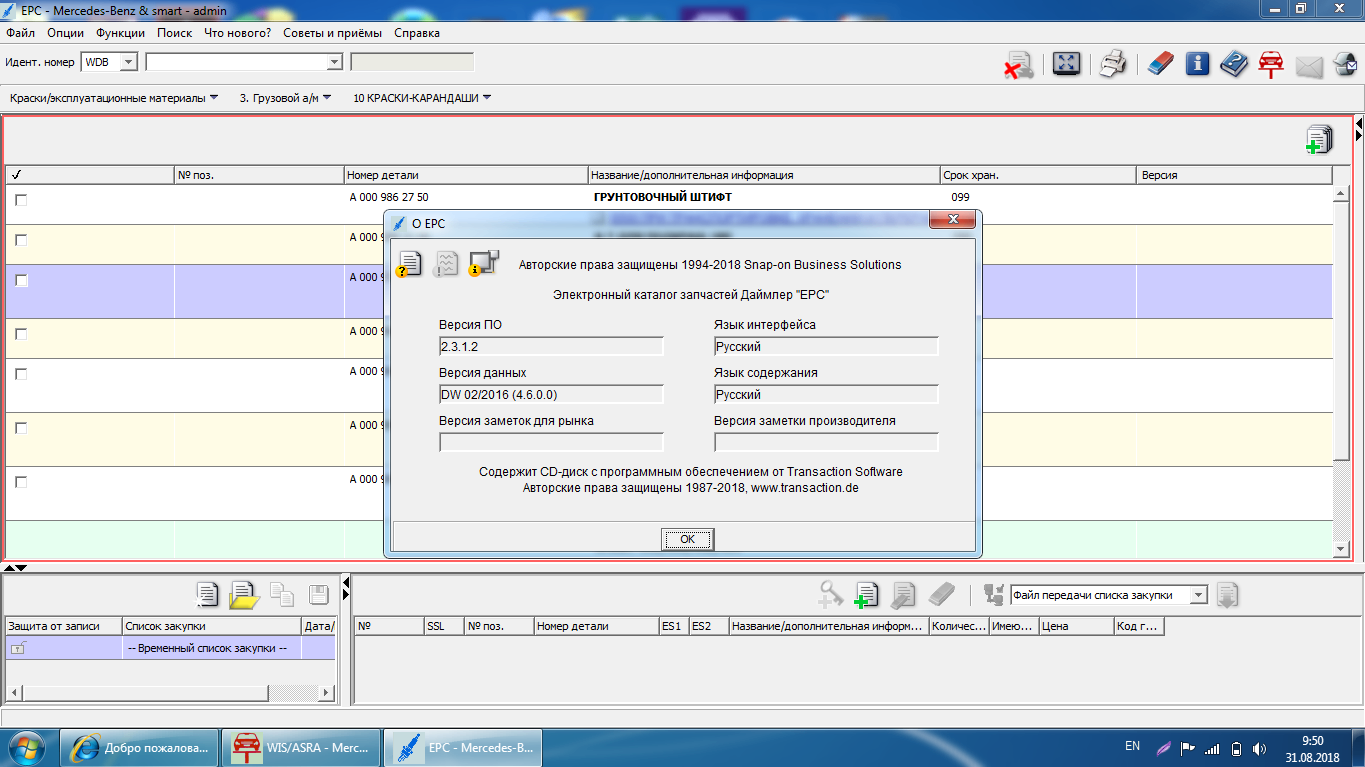Open the identification number combo box arrow

(334, 62)
